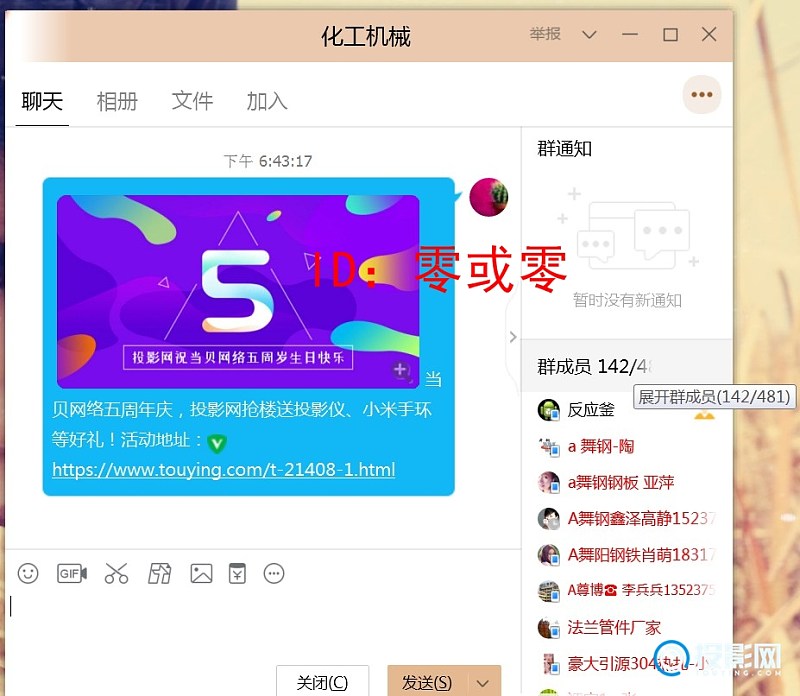This screenshot has height=696, width=800.
Task: Switch to the 相册 tab
Action: point(117,101)
